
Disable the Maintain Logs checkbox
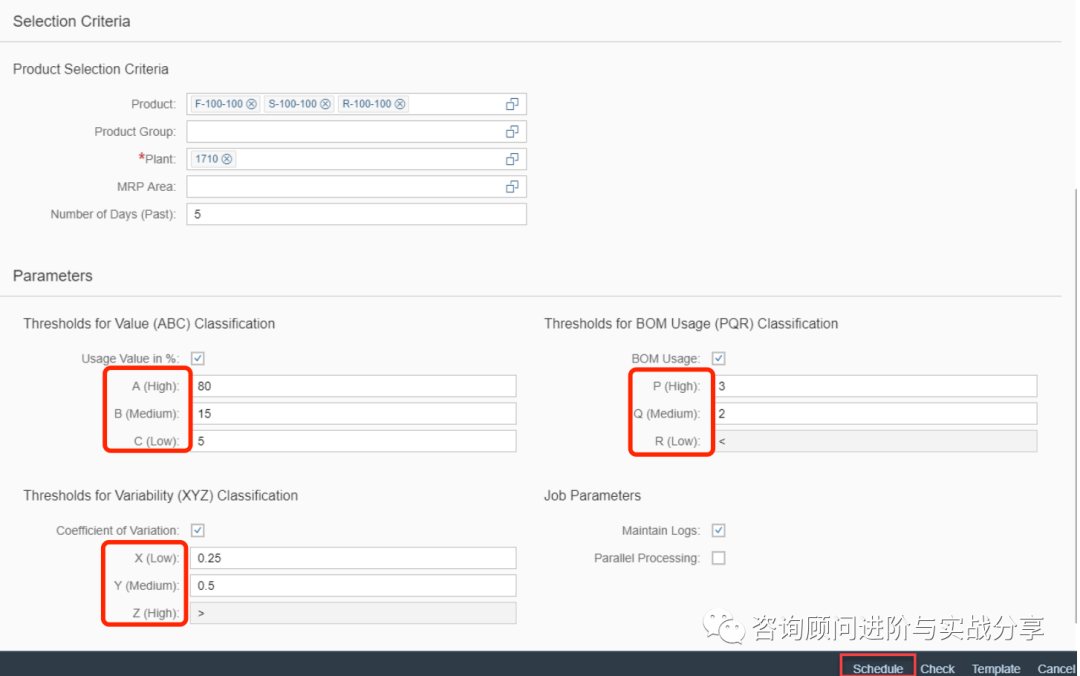click(717, 530)
